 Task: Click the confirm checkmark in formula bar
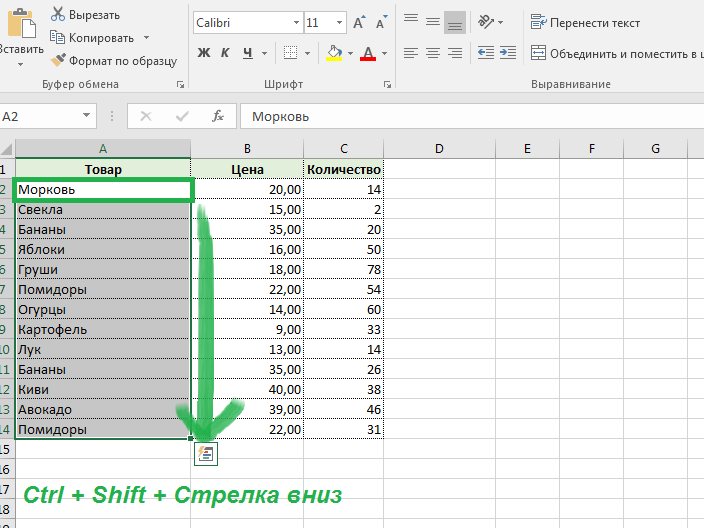click(182, 117)
